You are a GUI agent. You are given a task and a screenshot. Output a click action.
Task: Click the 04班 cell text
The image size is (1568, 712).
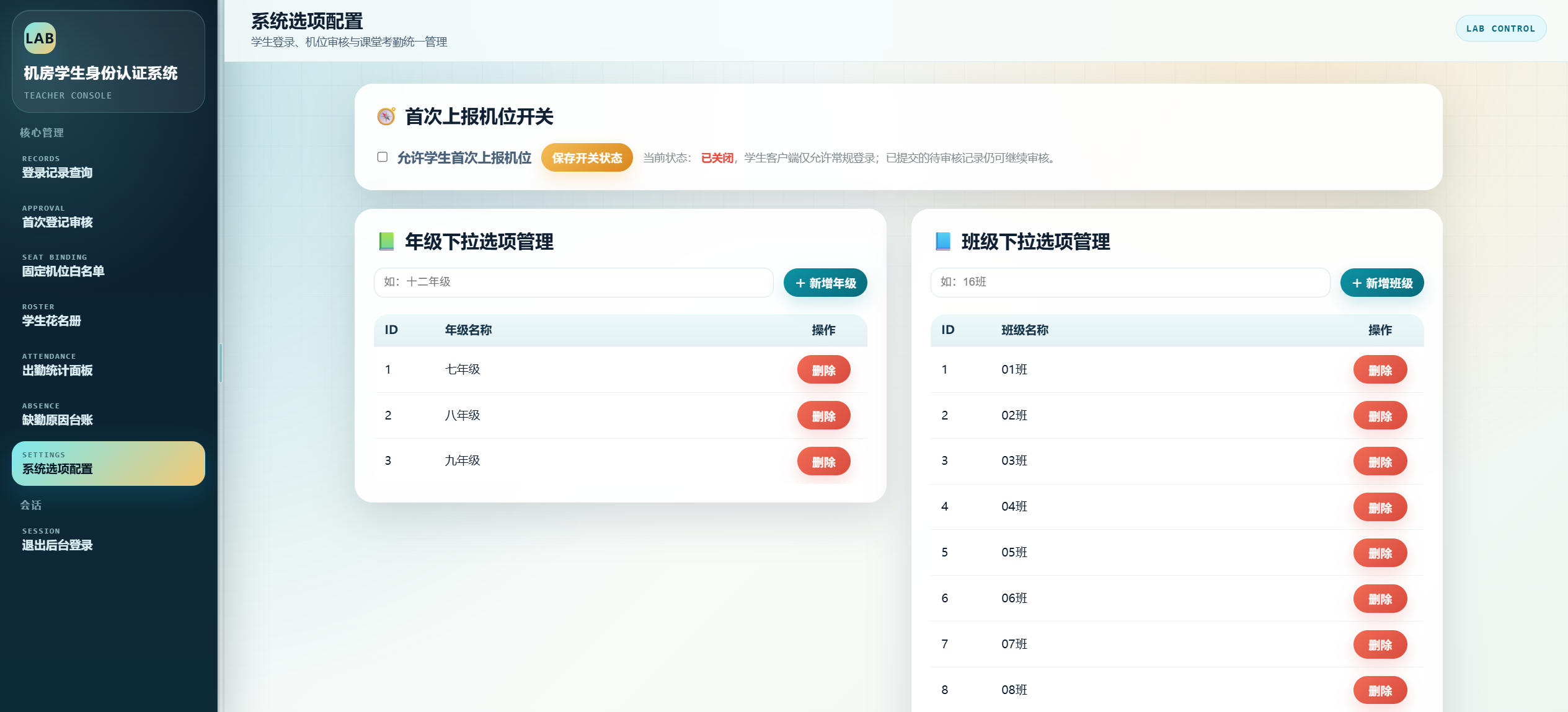[x=1014, y=506]
